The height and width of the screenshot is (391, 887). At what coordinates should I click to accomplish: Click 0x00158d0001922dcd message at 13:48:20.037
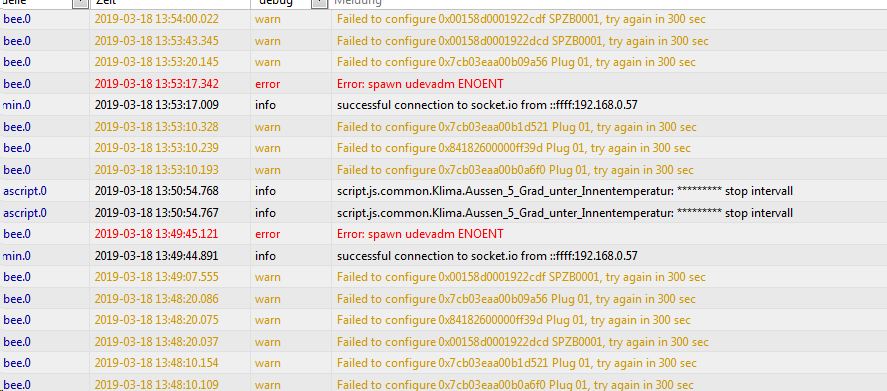(523, 342)
